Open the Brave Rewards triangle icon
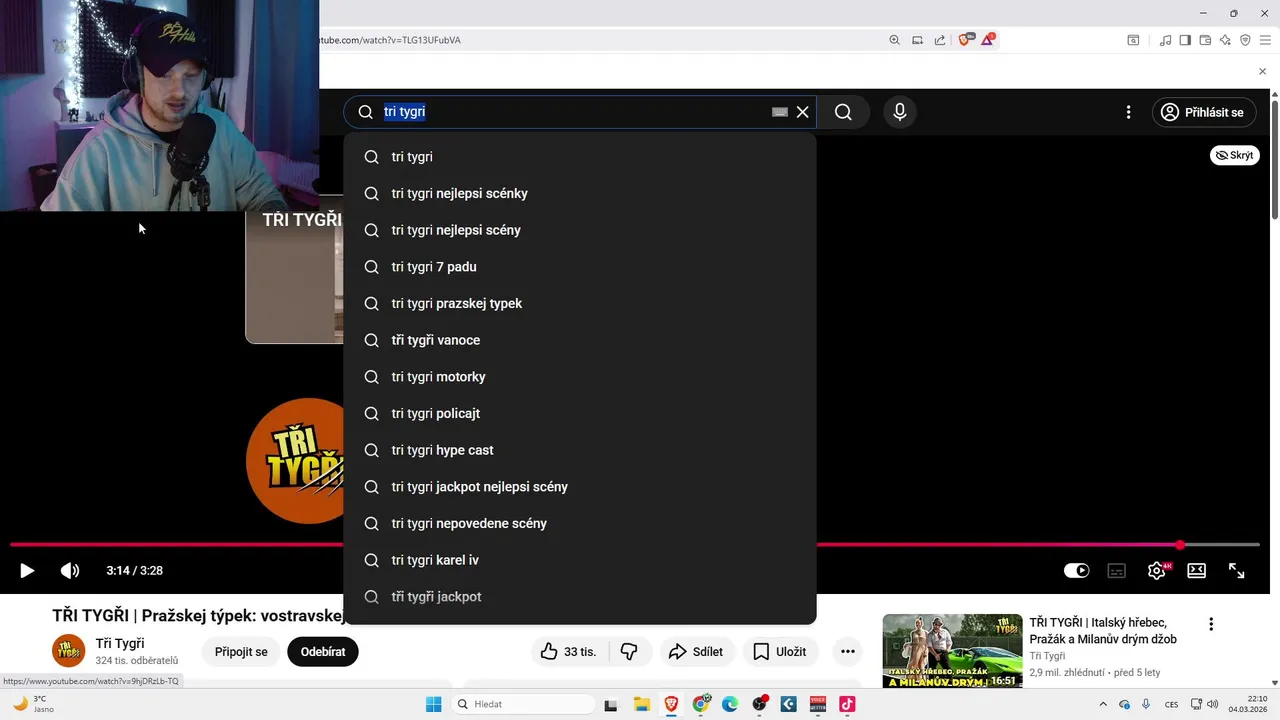The image size is (1280, 720). point(988,40)
